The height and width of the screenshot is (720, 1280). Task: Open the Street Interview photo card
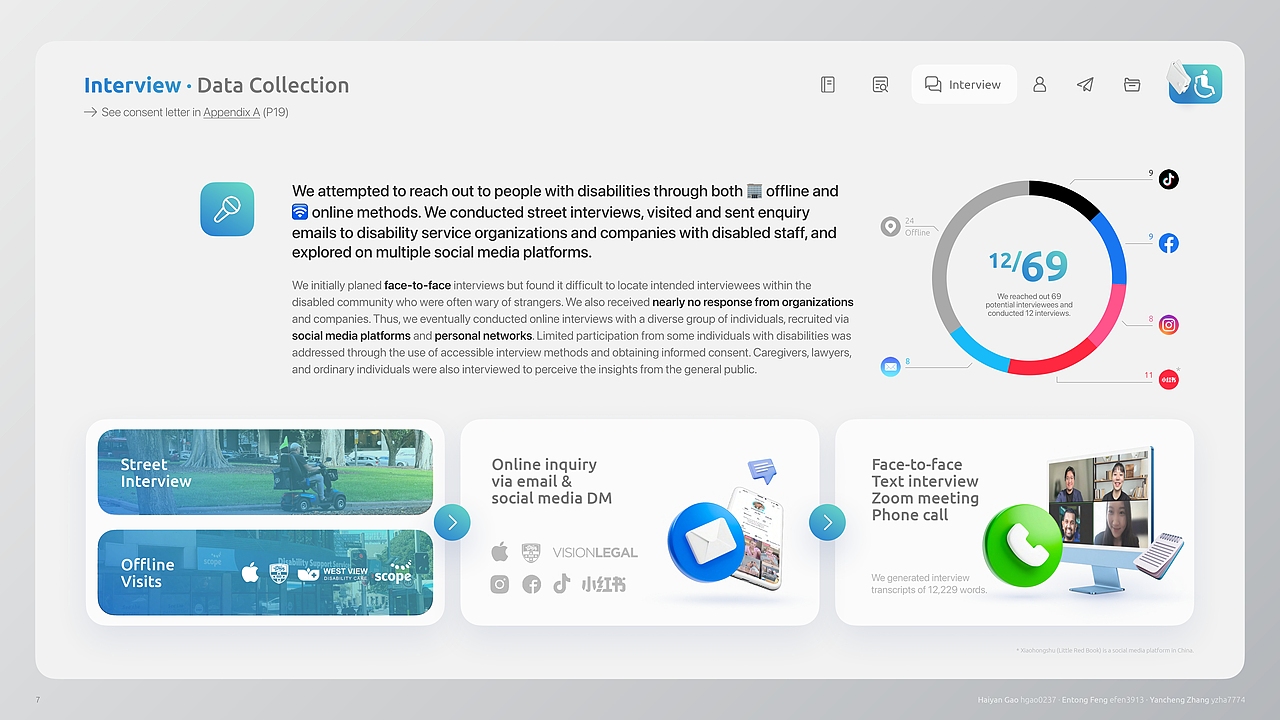265,472
